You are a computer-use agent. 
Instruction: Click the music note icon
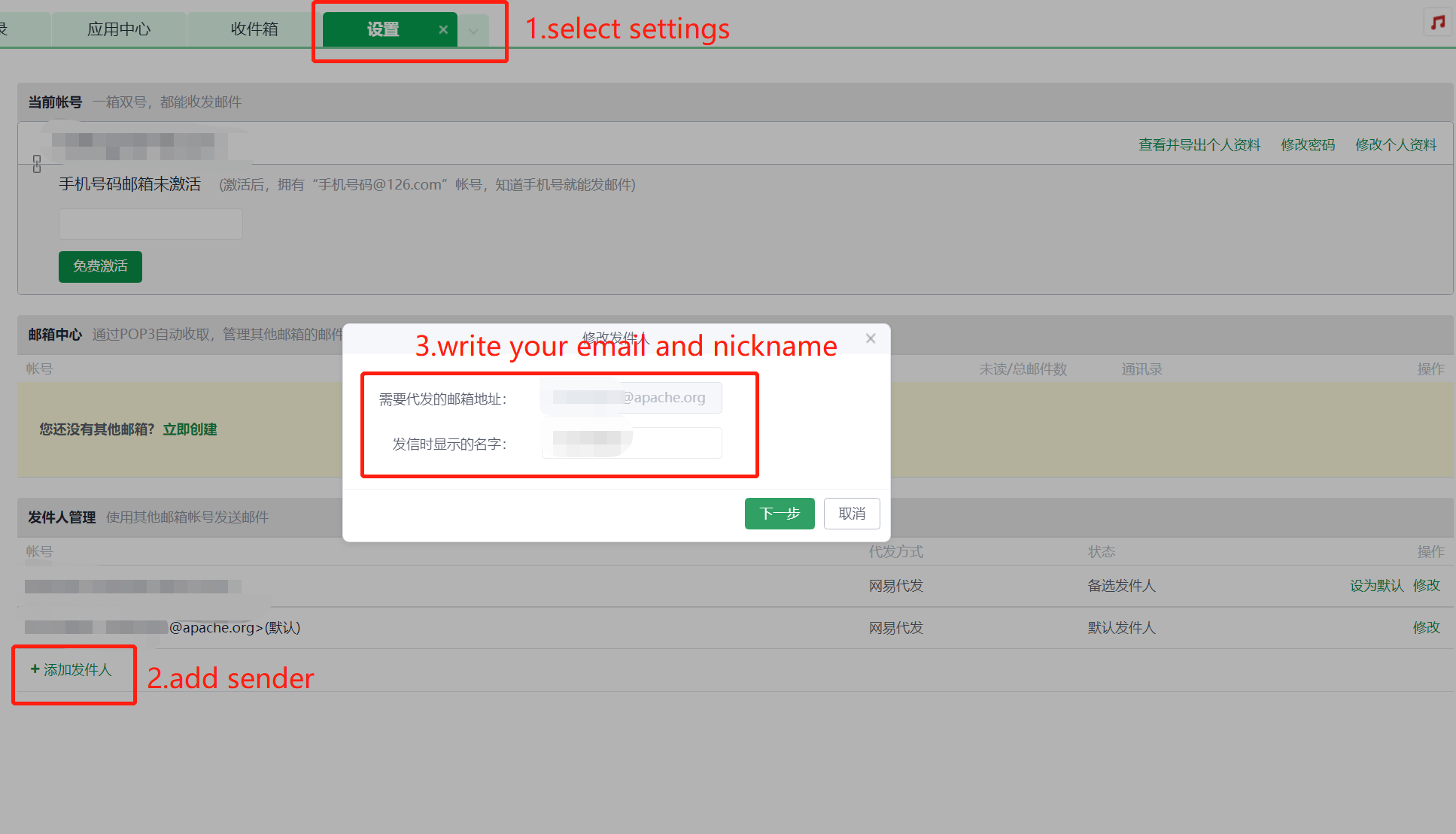point(1438,22)
